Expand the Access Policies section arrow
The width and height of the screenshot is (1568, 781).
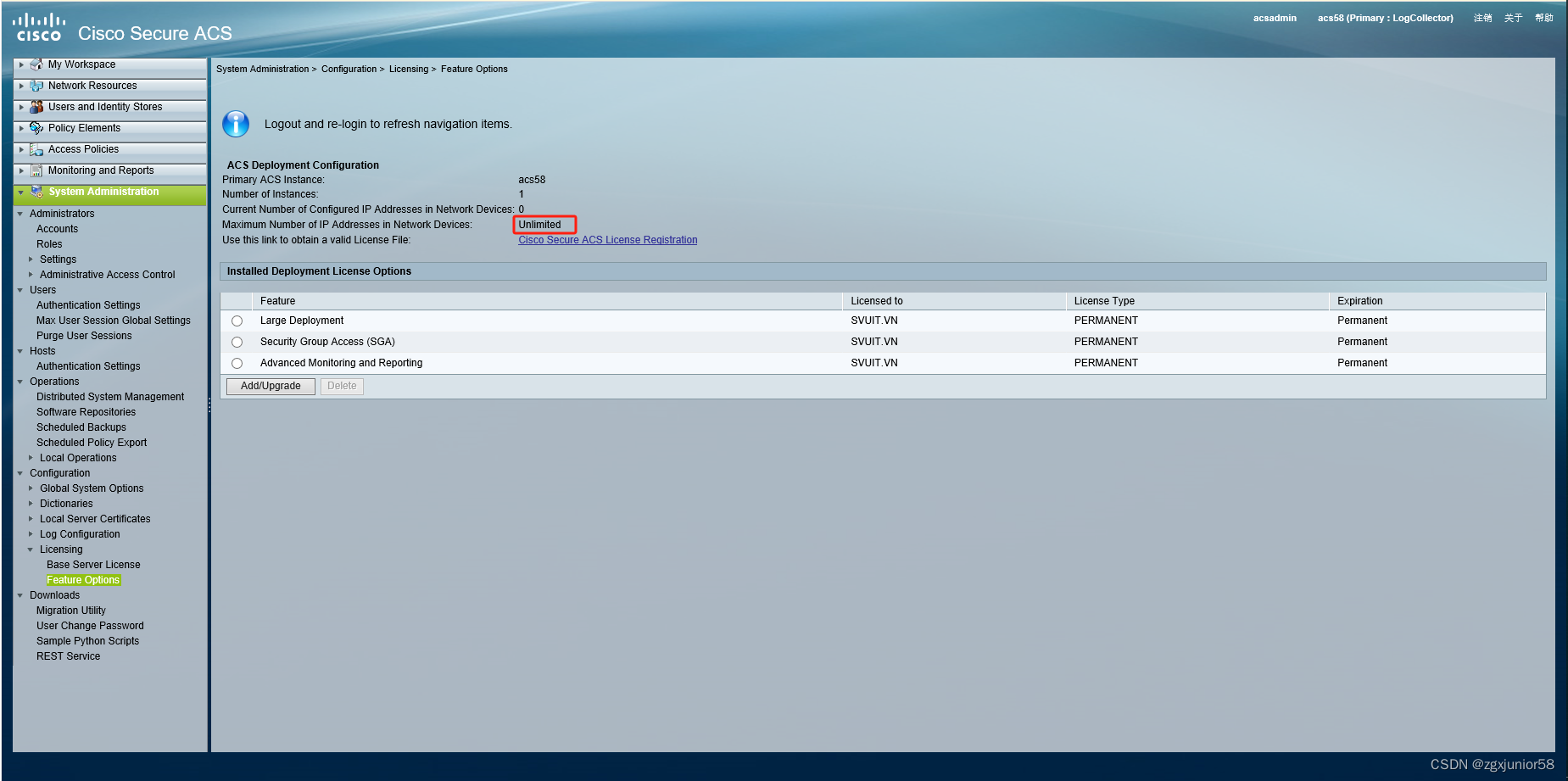pos(21,149)
